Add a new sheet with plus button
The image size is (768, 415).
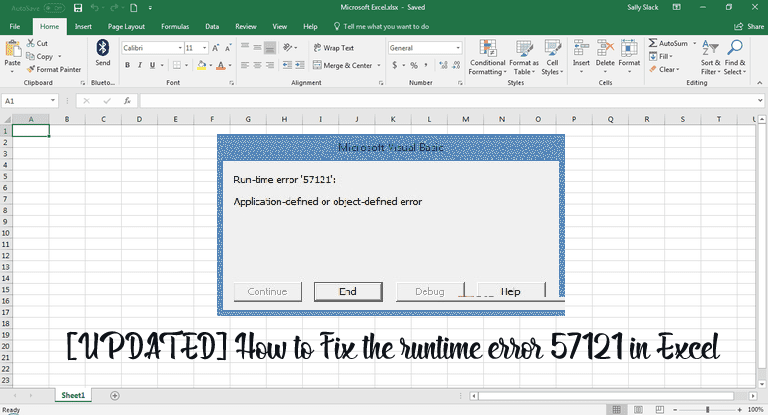tap(115, 395)
